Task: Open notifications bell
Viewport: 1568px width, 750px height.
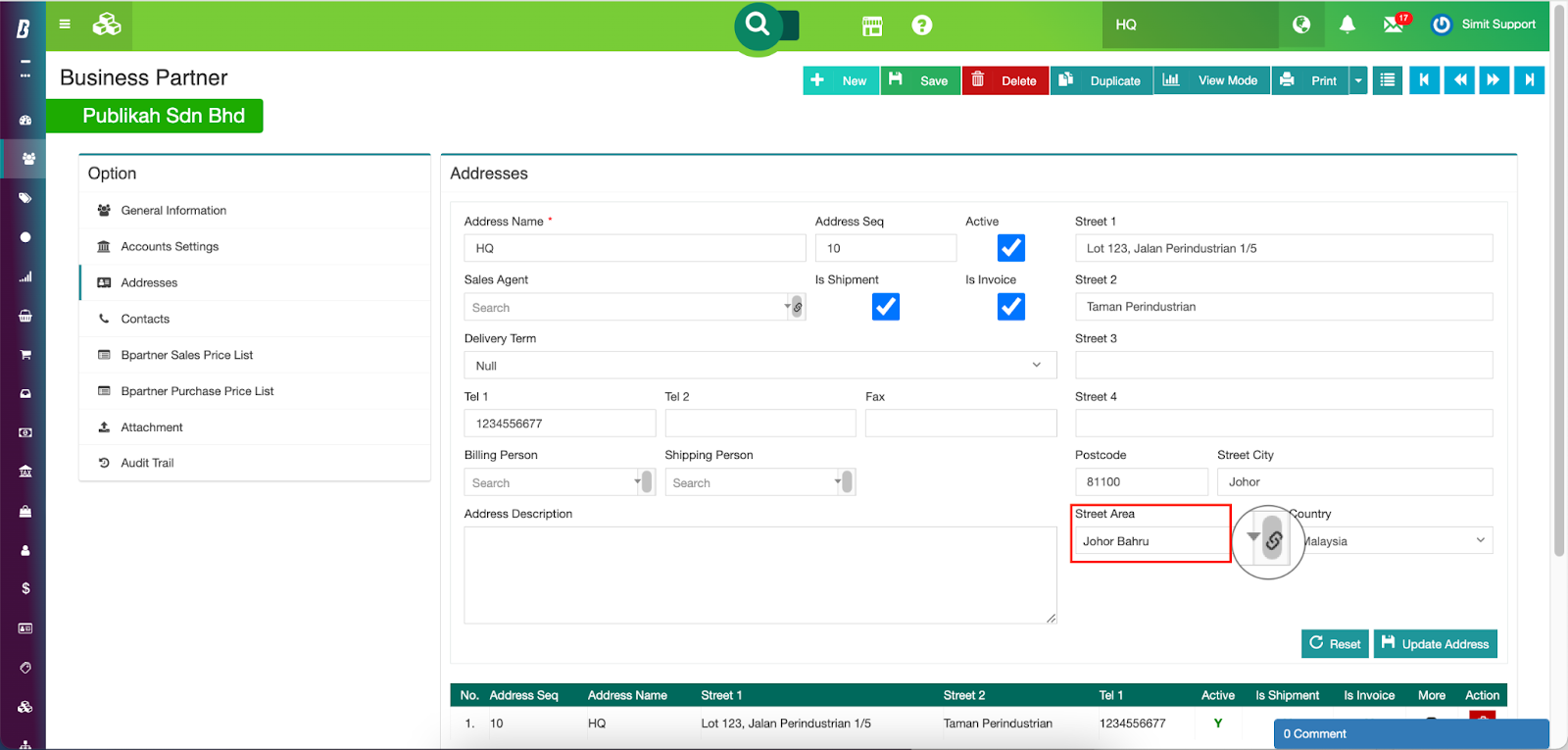Action: tap(1347, 25)
